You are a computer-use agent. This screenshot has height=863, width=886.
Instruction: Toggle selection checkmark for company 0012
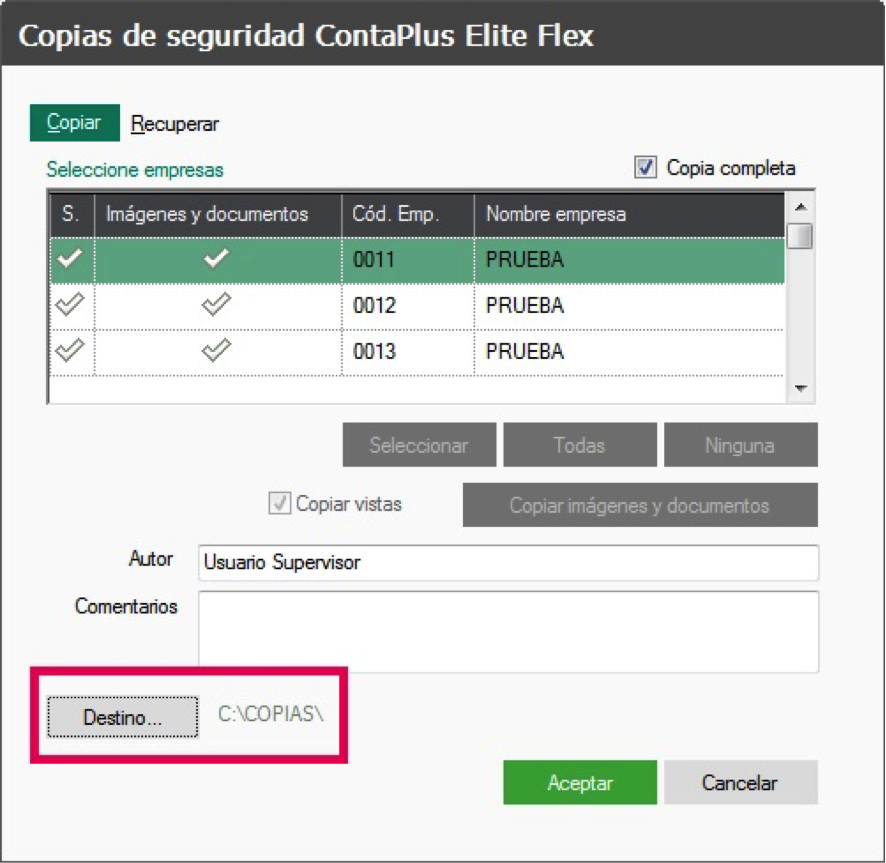[x=71, y=305]
